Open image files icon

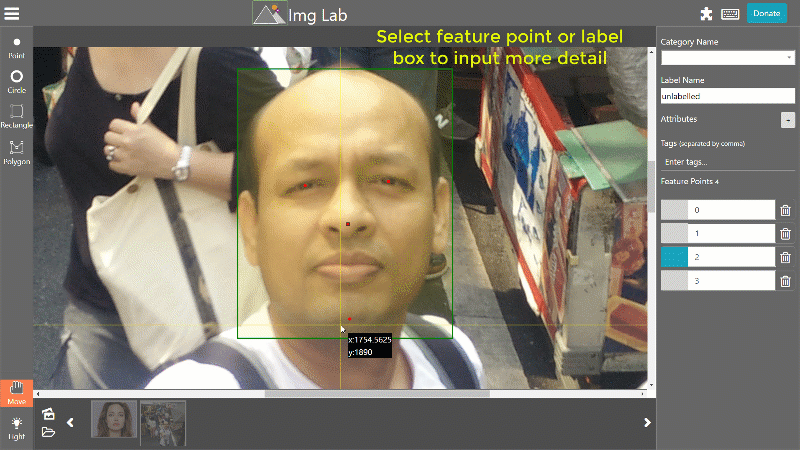coord(48,414)
